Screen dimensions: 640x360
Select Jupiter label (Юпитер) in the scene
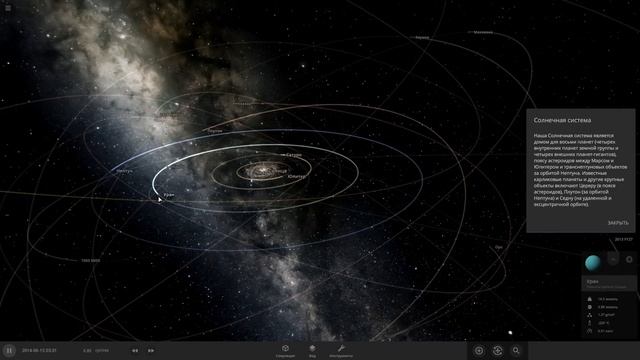296,177
